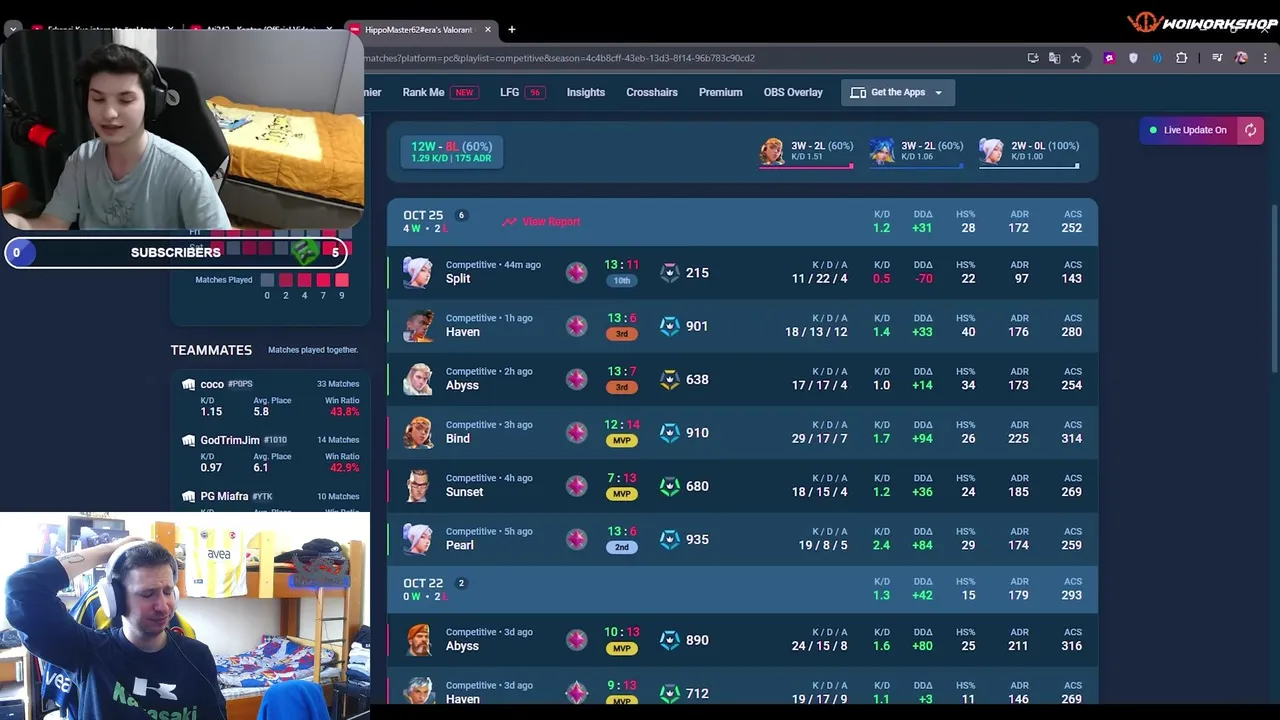Click the tier icon showing 638 score
The image size is (1280, 720).
point(670,379)
